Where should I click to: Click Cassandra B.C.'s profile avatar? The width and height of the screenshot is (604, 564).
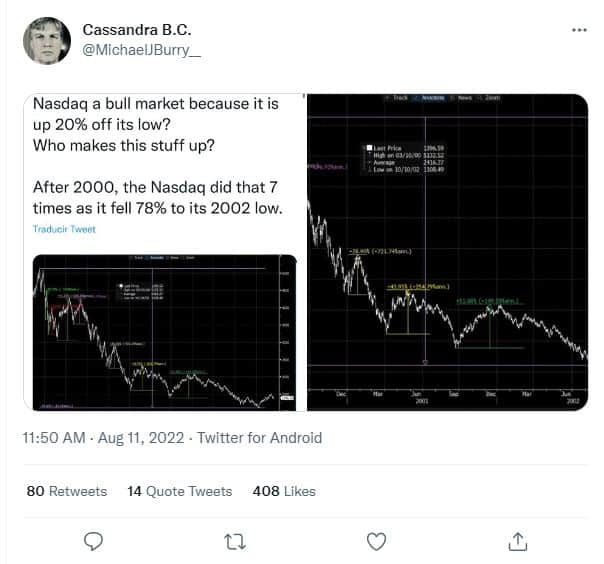[x=47, y=40]
